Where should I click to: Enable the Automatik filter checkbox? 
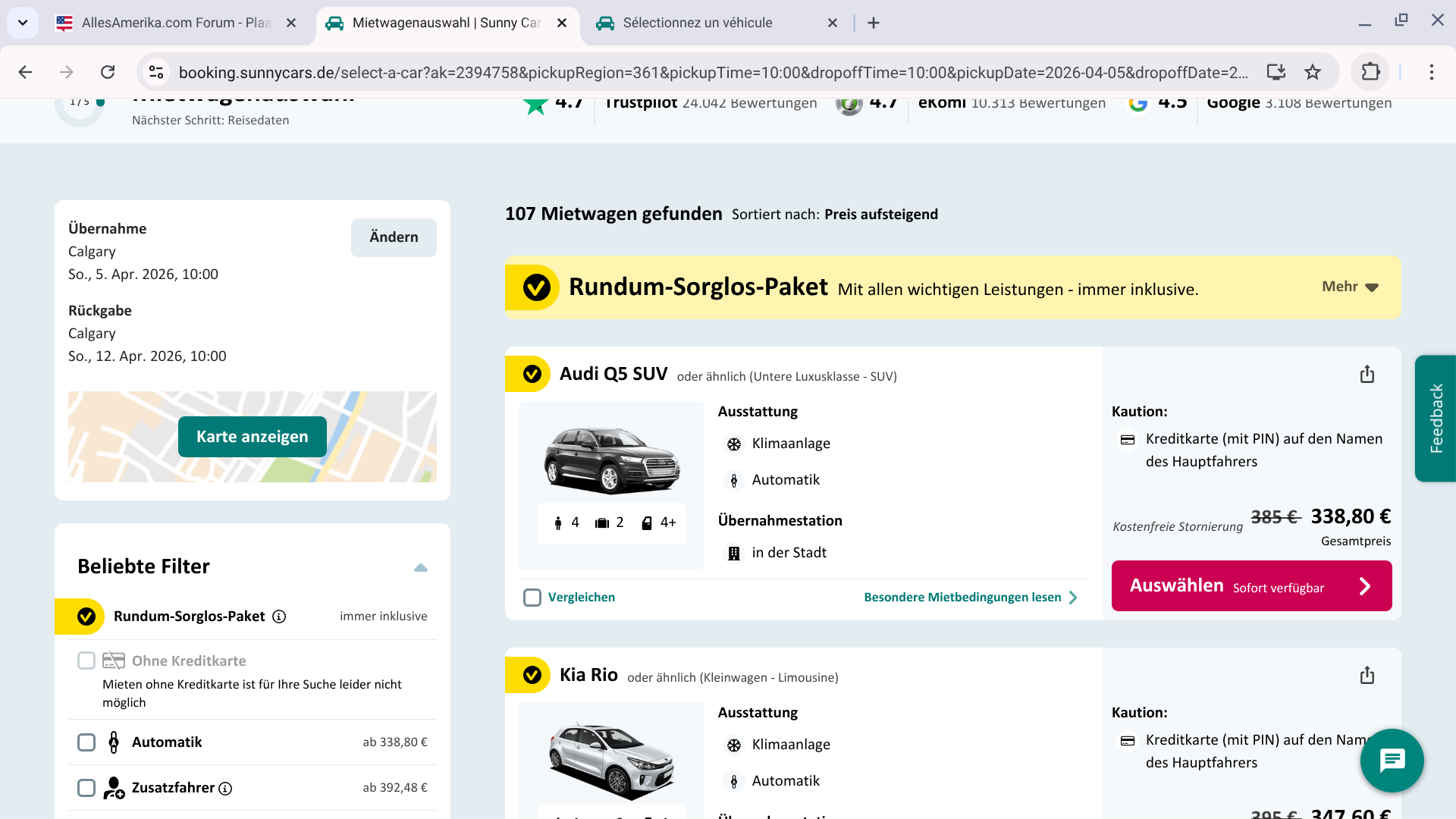(x=86, y=742)
